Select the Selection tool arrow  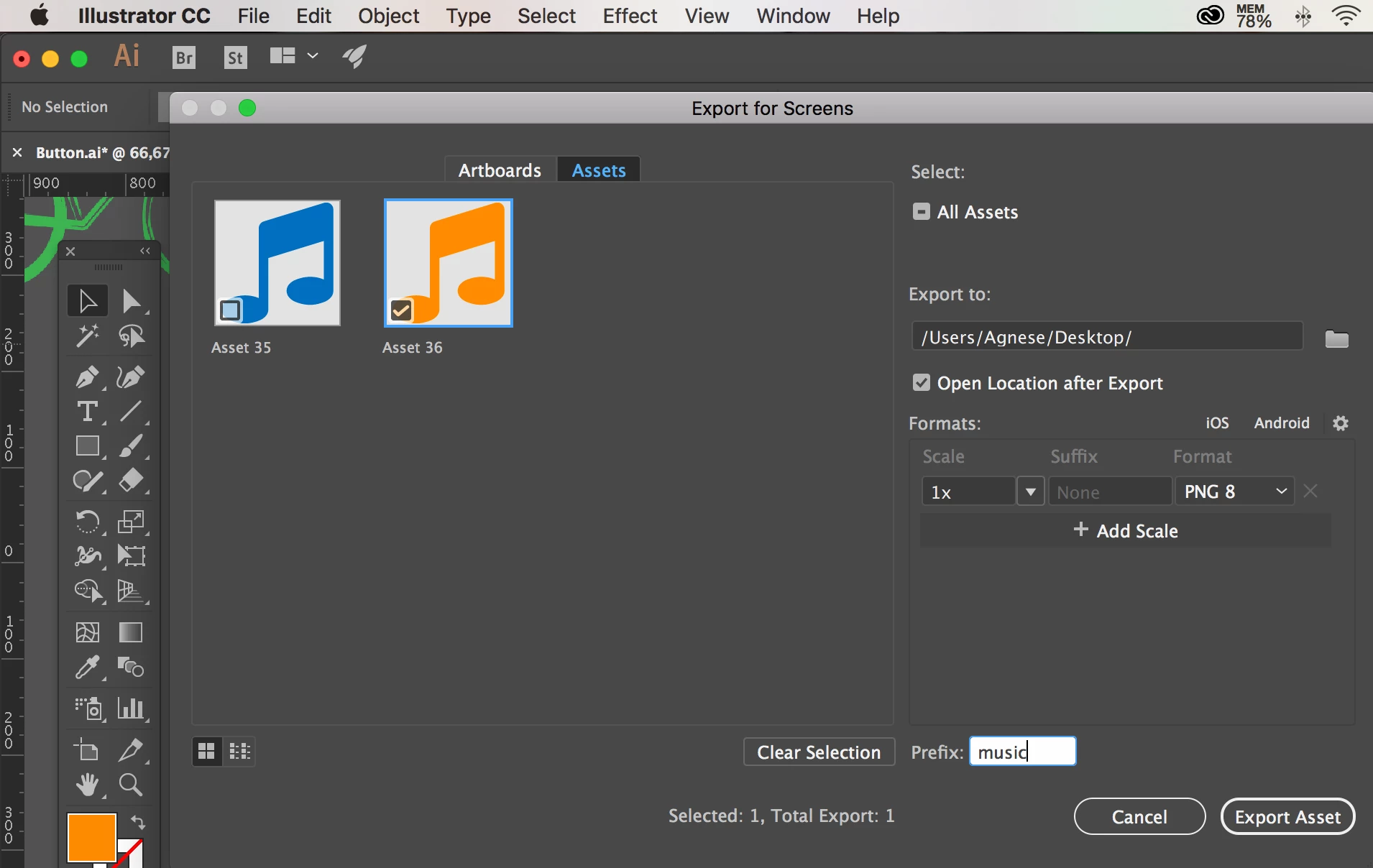coord(88,301)
